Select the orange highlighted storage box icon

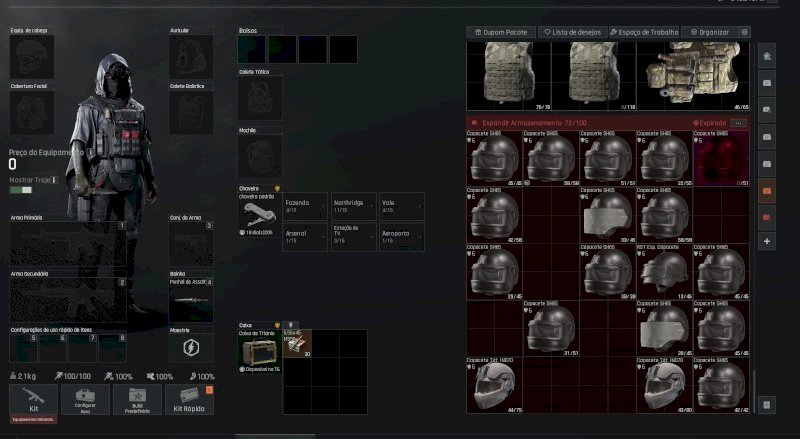767,191
